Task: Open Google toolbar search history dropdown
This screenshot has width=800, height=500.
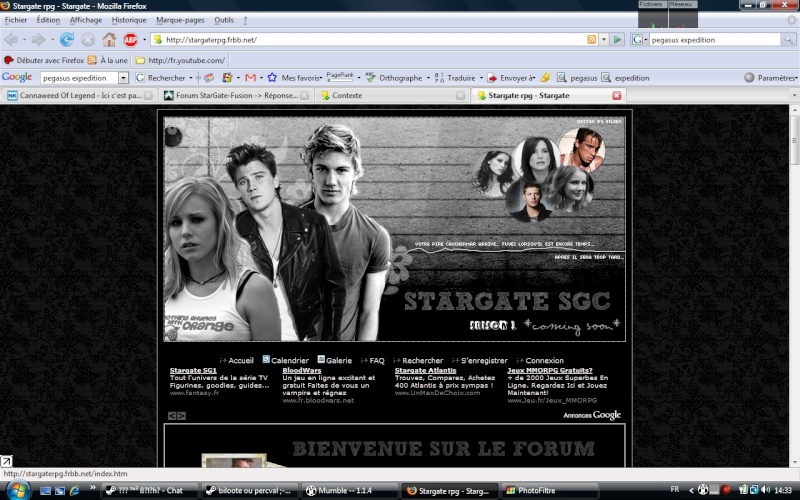Action: (123, 78)
